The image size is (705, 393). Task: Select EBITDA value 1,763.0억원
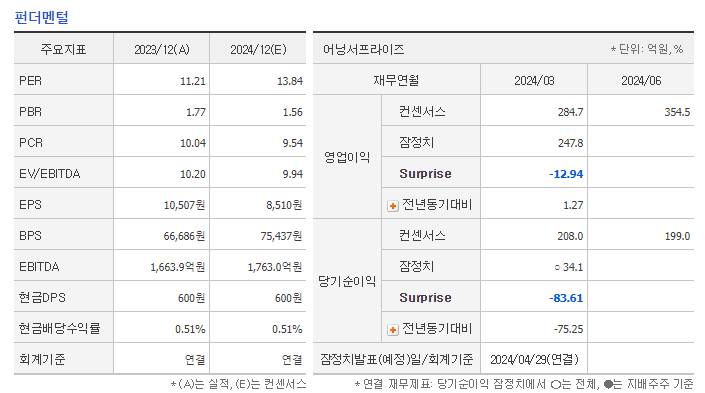click(275, 267)
